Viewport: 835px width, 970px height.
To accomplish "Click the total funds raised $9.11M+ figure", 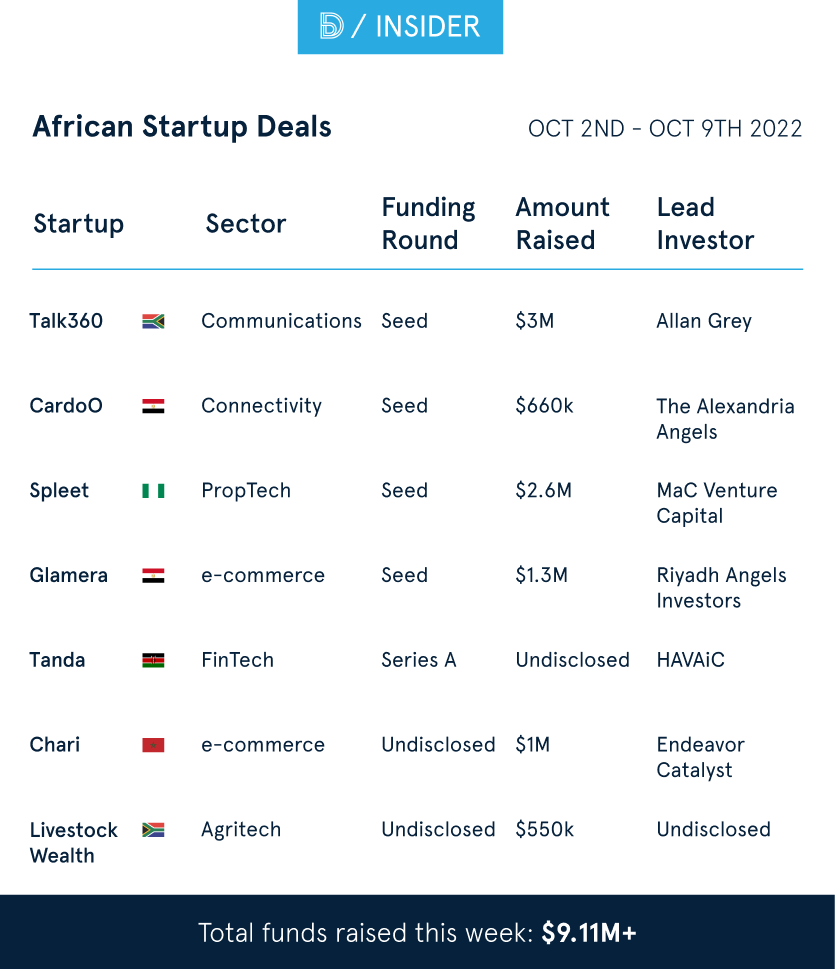I will [x=589, y=933].
